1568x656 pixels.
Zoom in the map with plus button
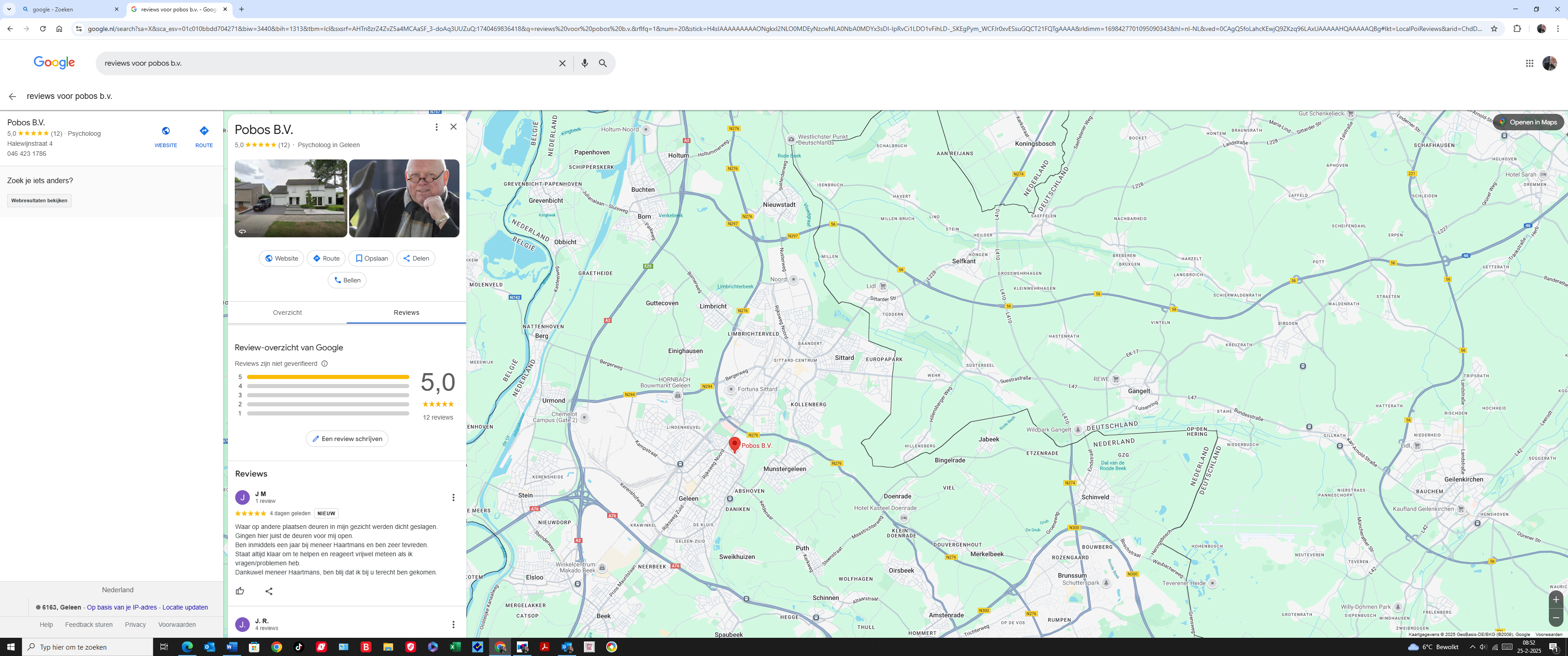coord(1556,600)
